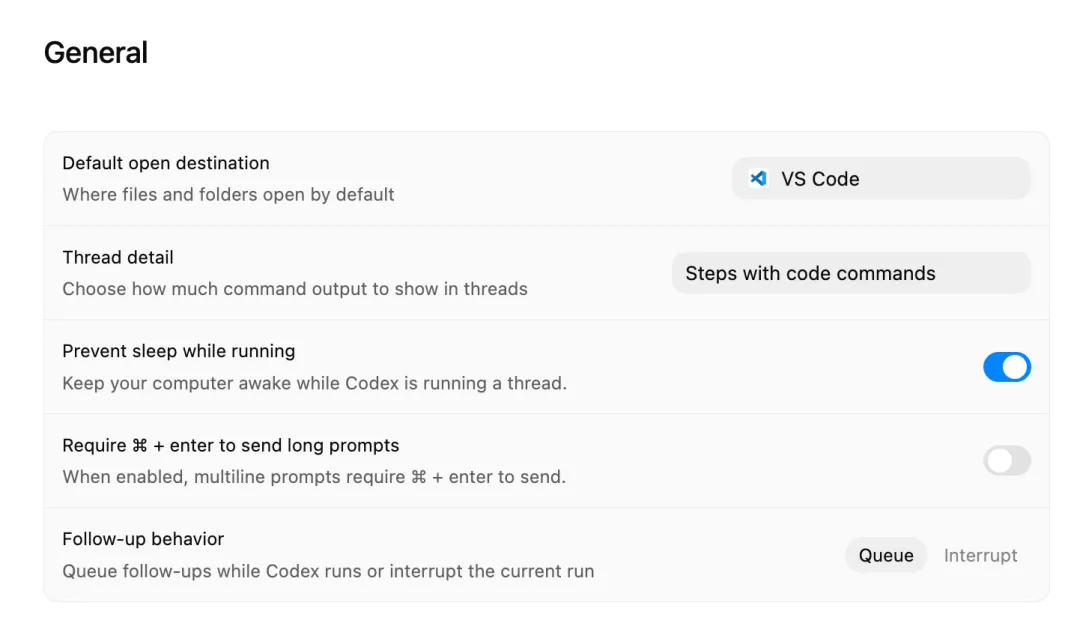Expand the Thread detail dropdown
This screenshot has width=1080, height=641.
point(850,273)
